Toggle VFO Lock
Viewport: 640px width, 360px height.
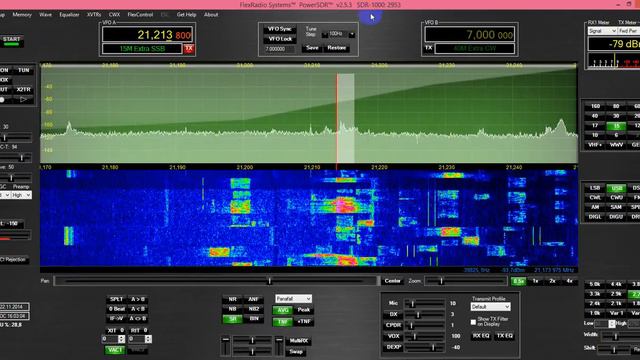pyautogui.click(x=280, y=39)
